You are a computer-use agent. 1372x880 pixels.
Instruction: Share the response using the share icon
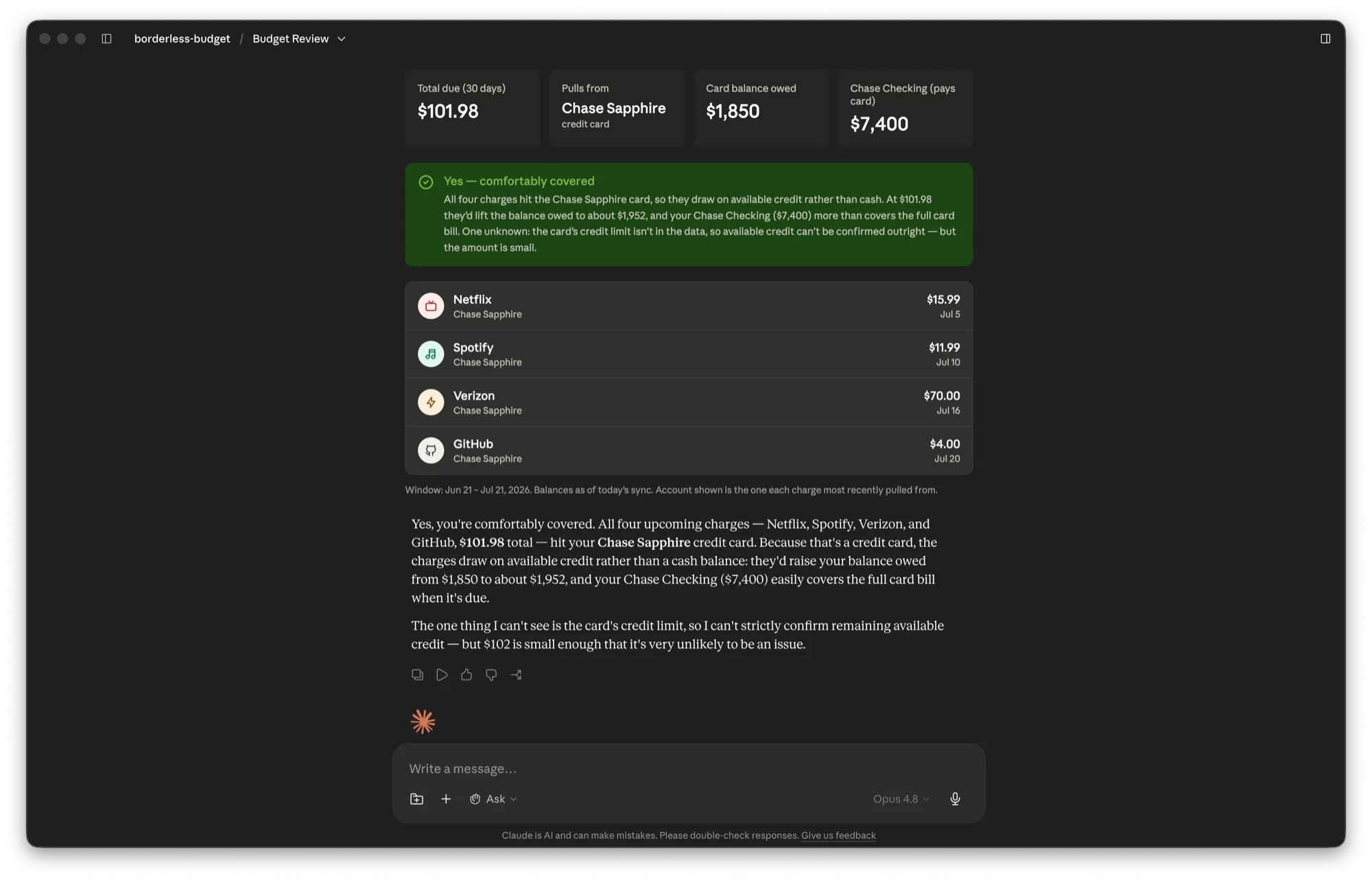(516, 674)
